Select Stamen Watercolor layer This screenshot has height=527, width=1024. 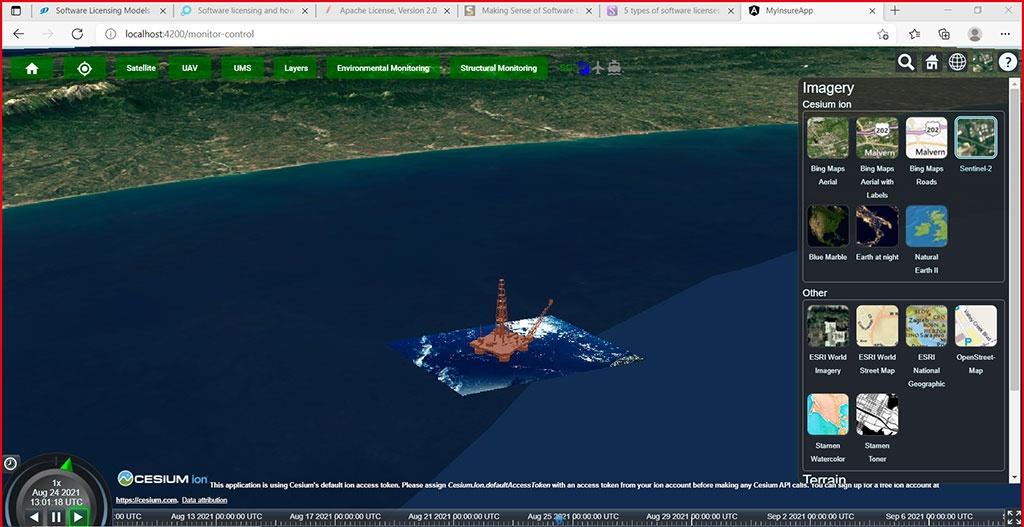tap(827, 414)
